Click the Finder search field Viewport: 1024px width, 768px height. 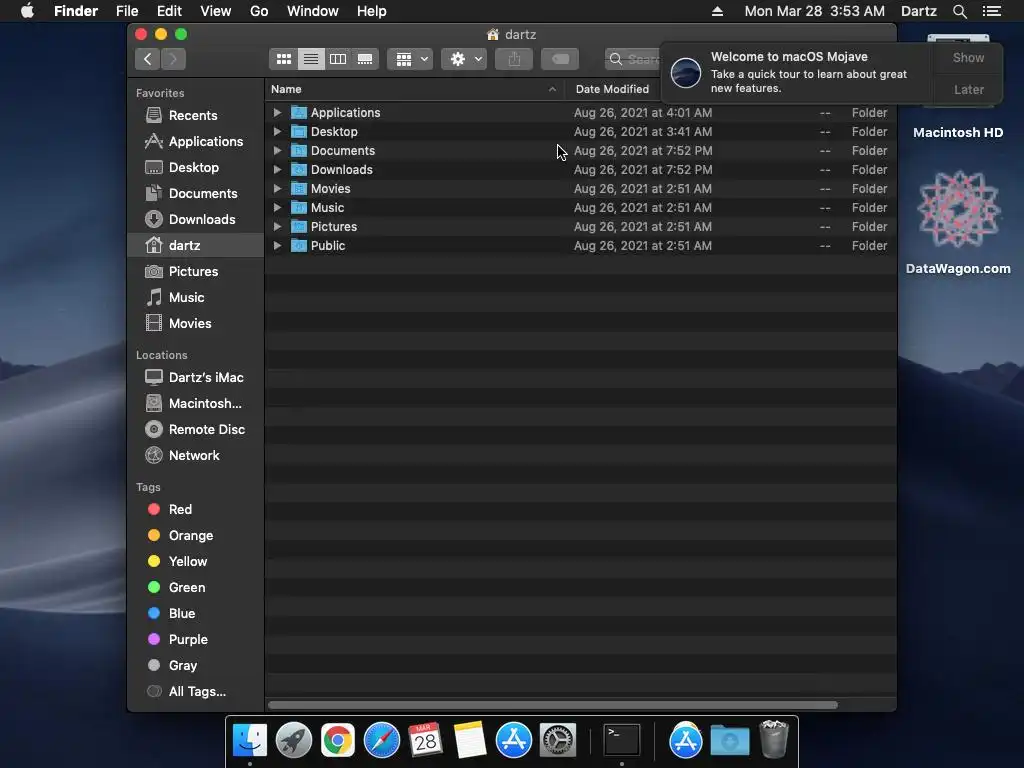coord(633,59)
